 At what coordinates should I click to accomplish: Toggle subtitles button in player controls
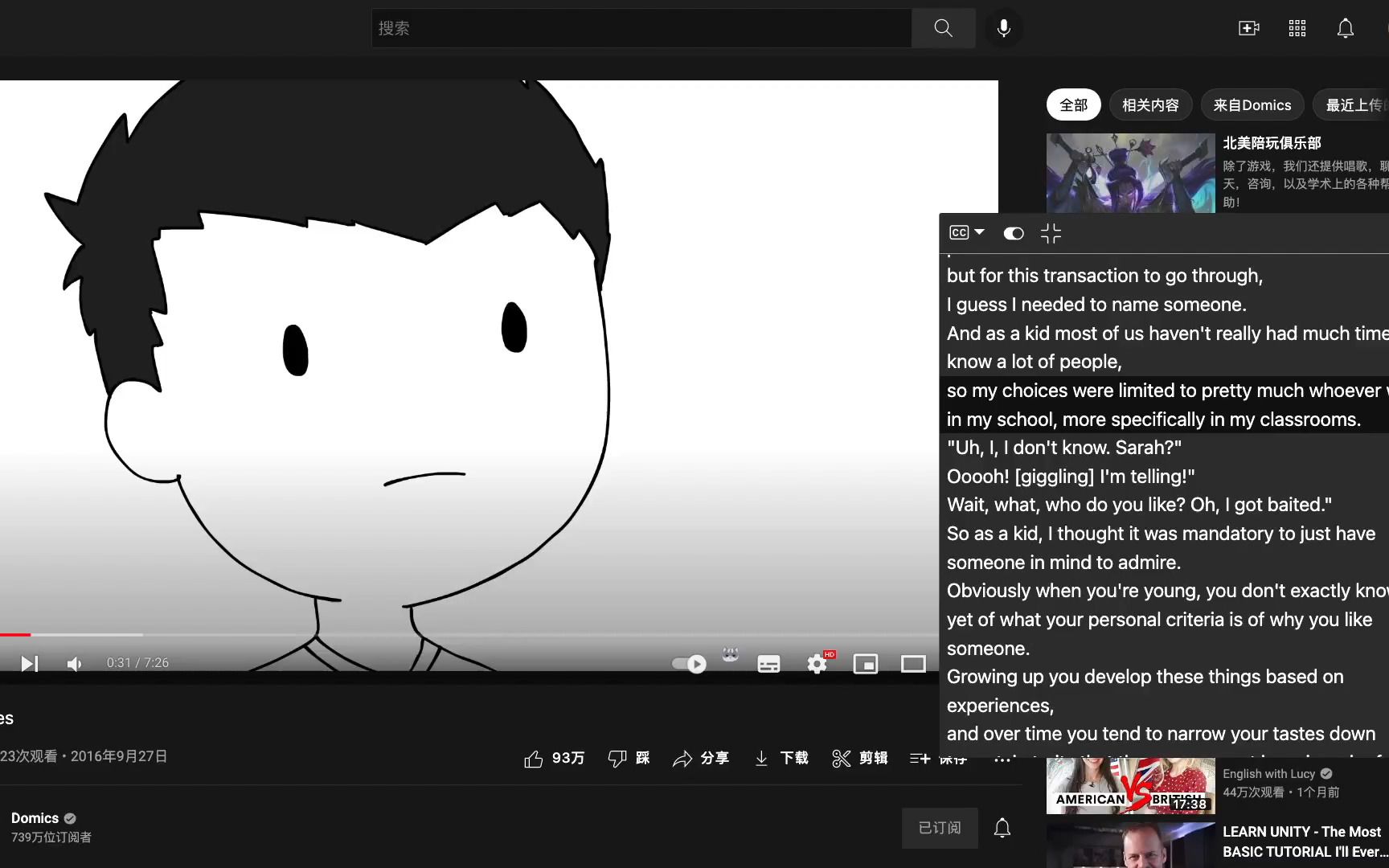[768, 664]
